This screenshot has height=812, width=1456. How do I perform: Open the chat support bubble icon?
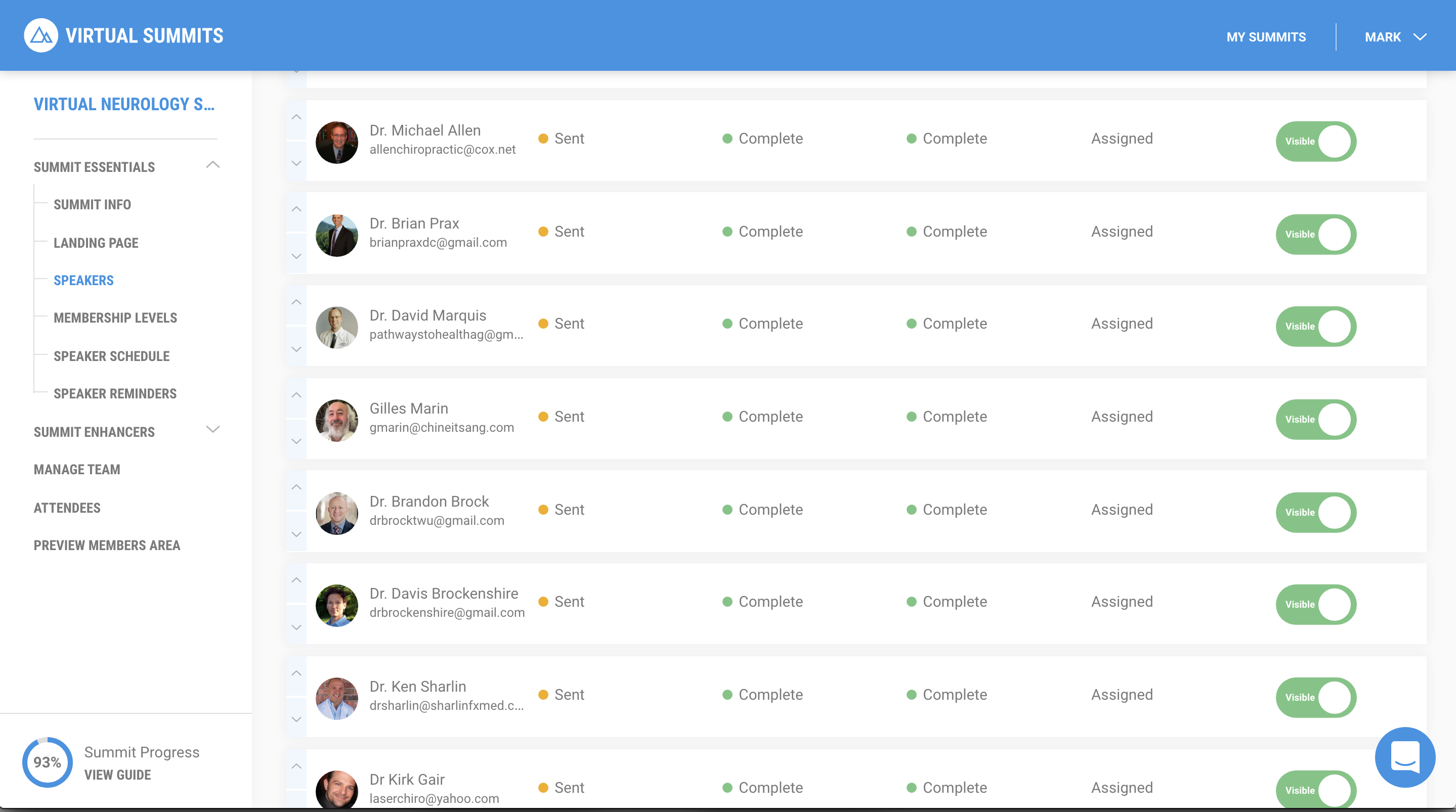1404,756
